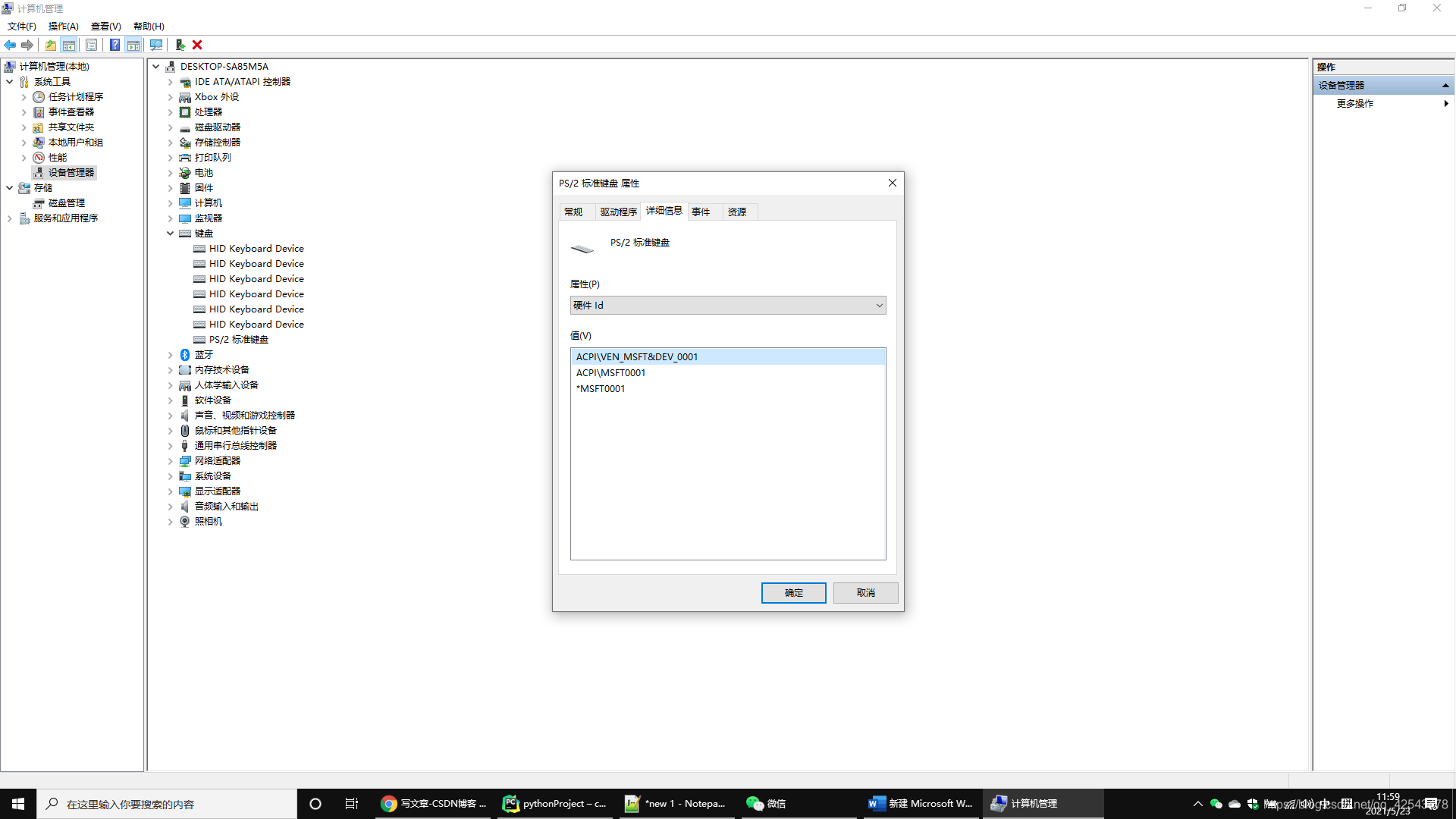
Task: Expand the 蓝牙 device category
Action: (169, 354)
